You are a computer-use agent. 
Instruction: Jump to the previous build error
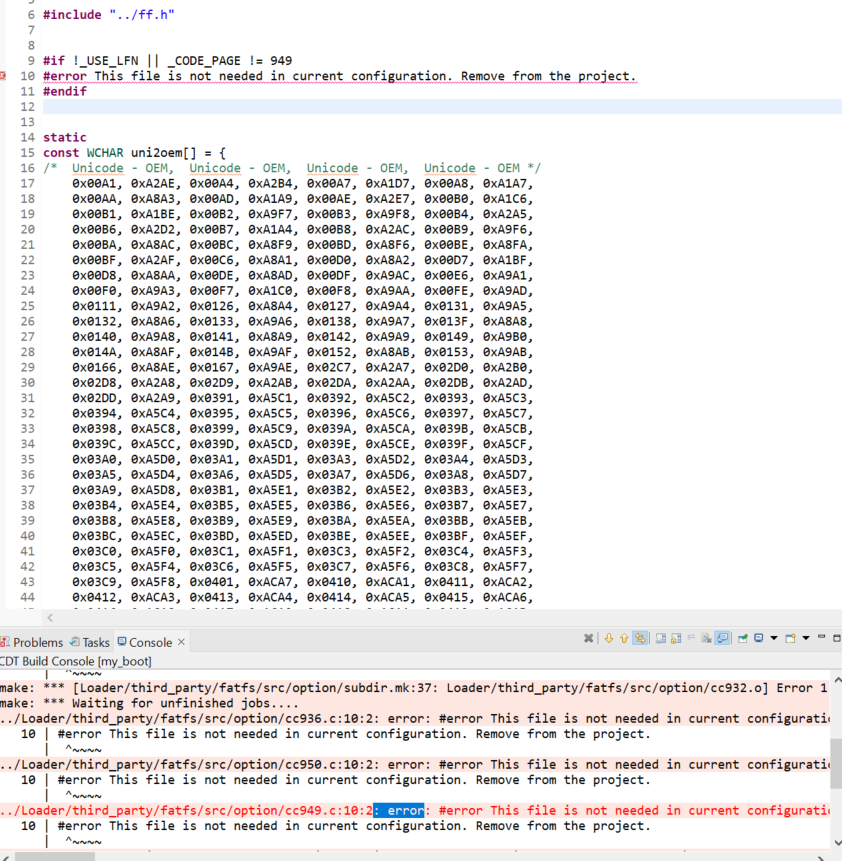coord(624,639)
